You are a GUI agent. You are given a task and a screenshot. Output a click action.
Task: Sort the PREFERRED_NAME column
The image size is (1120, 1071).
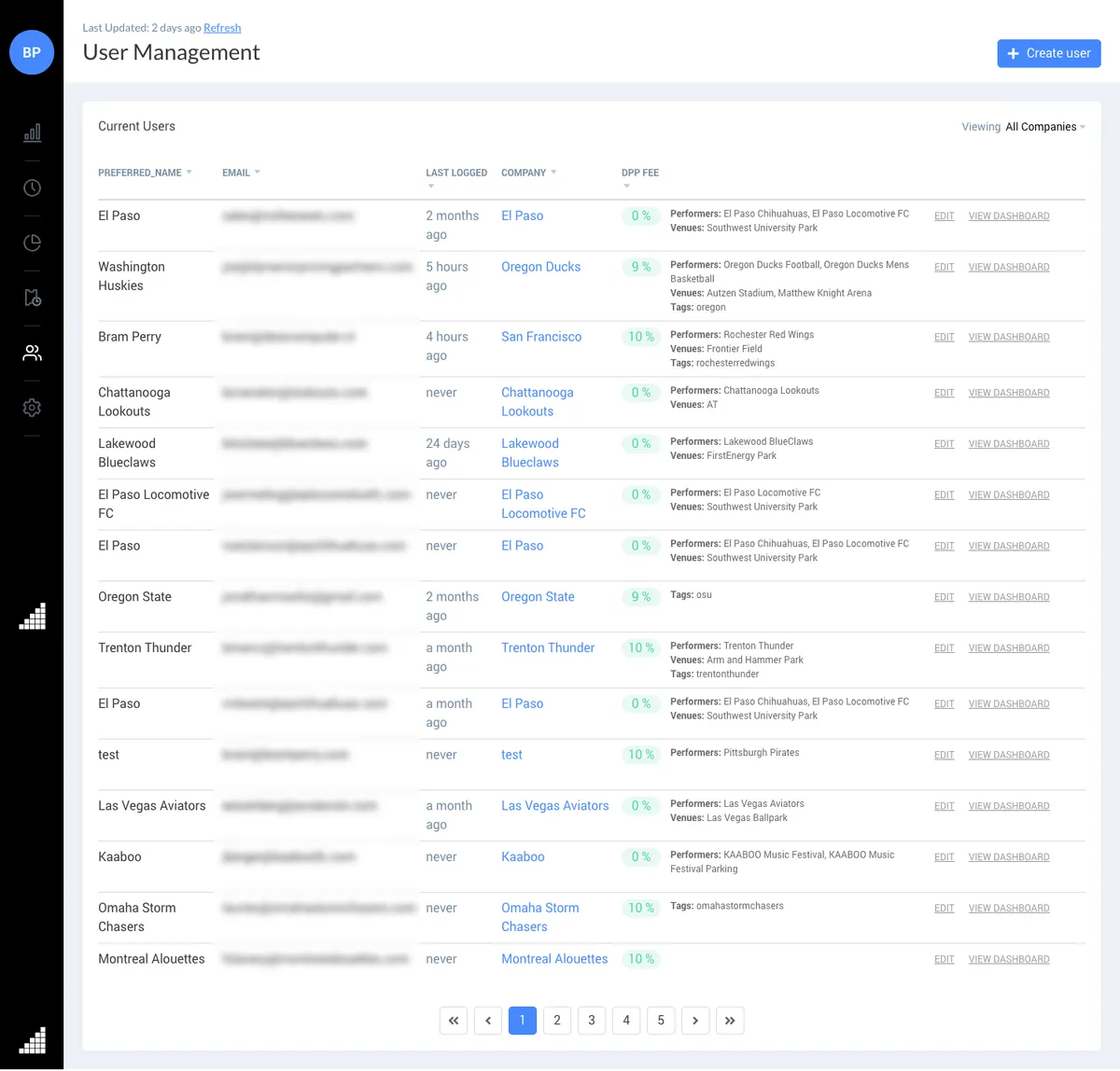coord(189,172)
